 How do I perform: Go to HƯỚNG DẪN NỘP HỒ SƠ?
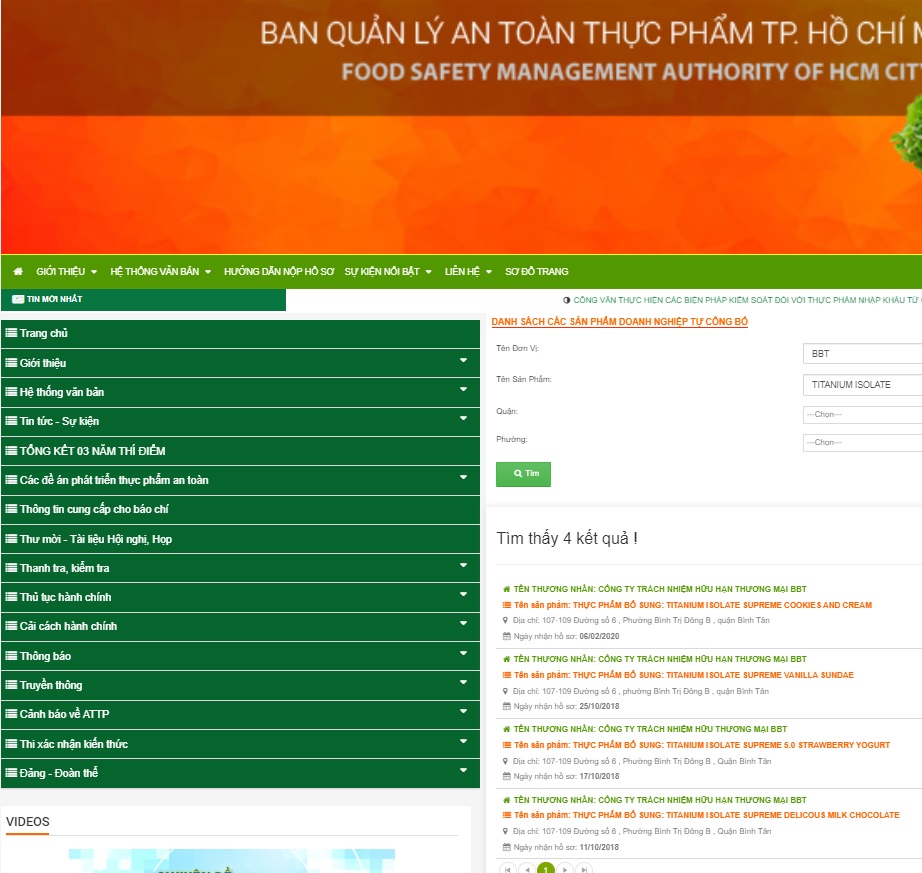(279, 272)
